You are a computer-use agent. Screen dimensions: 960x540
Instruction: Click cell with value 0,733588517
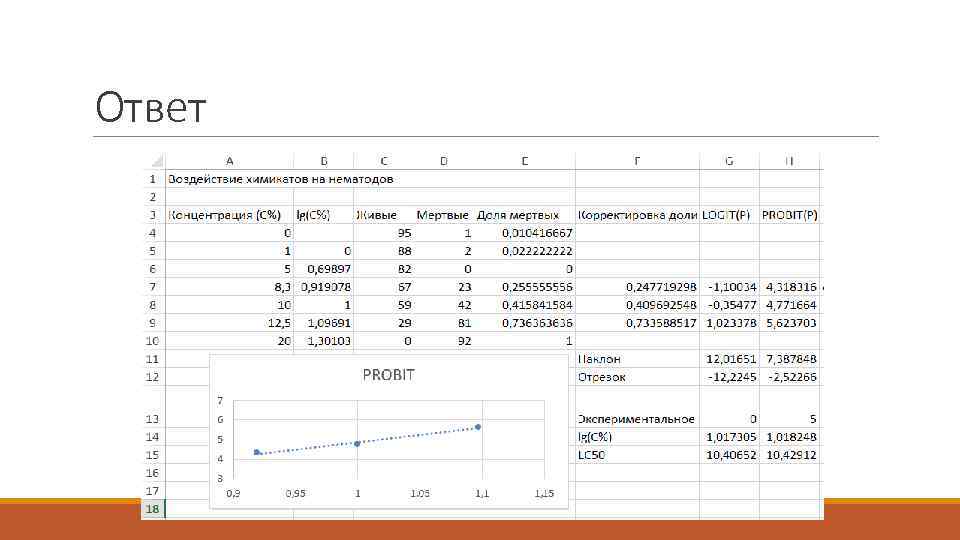(637, 323)
